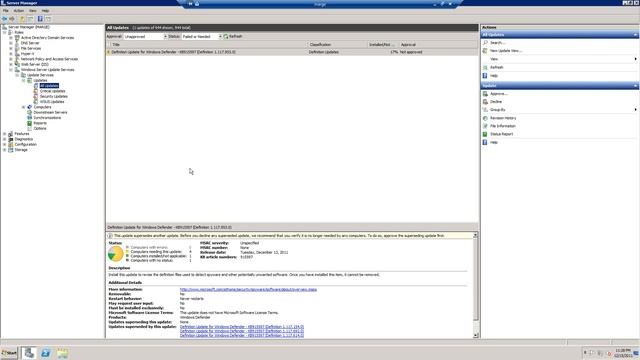Click the Back arrow toolbar icon
640x360 pixels.
pos(4,19)
